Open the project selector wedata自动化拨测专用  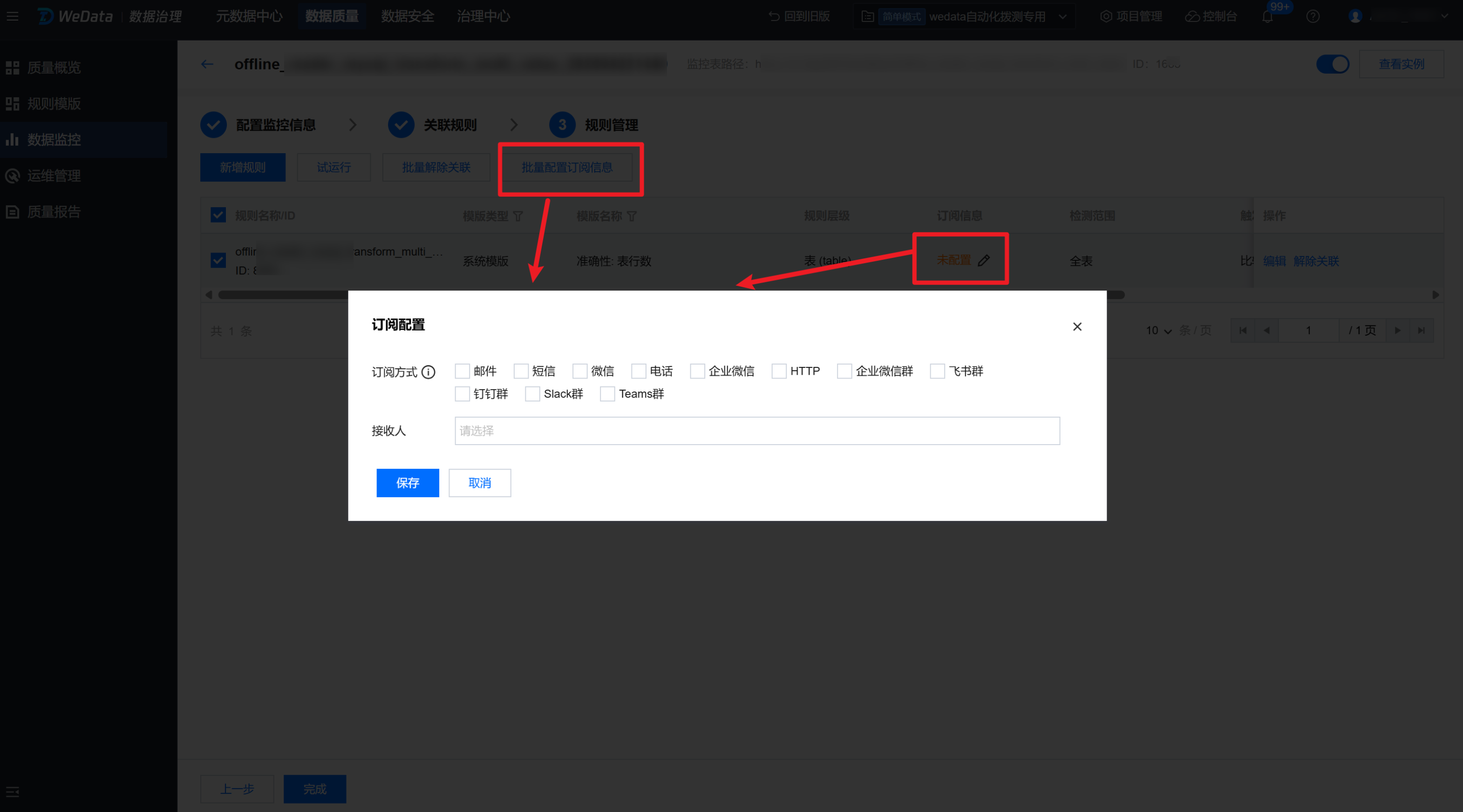tap(964, 16)
